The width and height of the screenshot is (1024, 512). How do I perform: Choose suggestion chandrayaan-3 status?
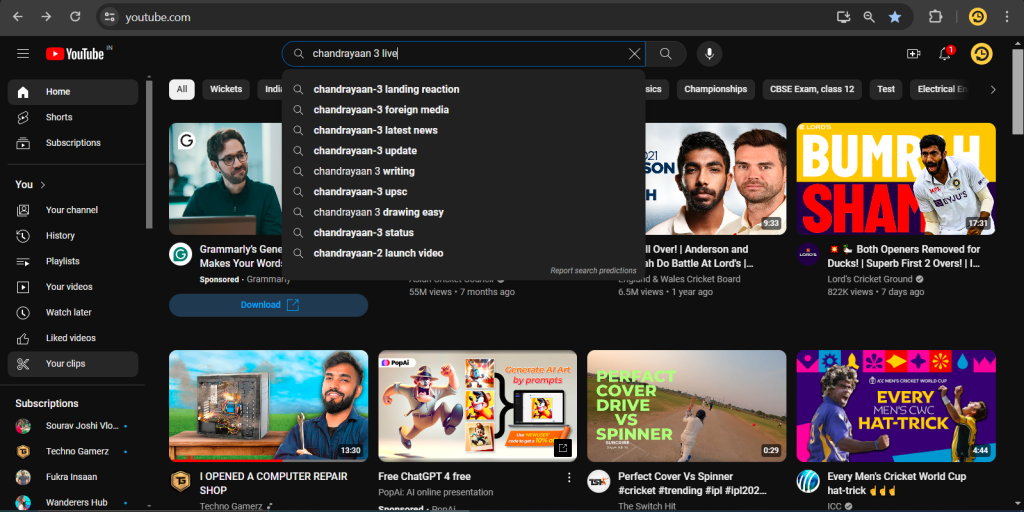(464, 232)
